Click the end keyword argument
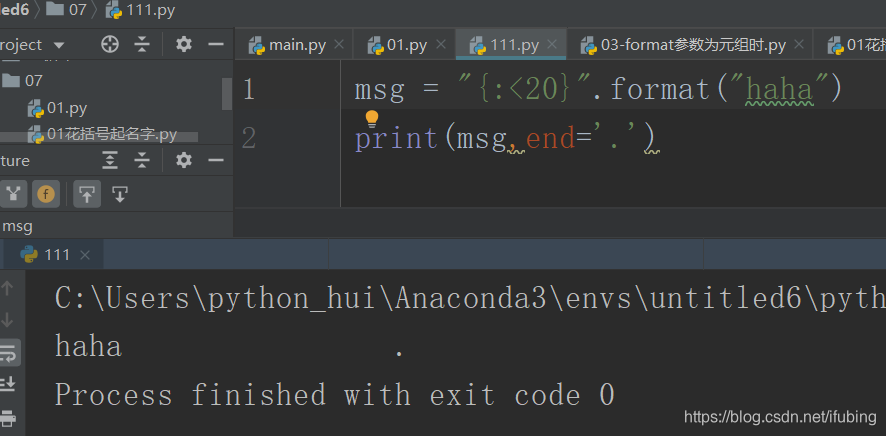Screen dimensions: 886x436 click(x=550, y=138)
